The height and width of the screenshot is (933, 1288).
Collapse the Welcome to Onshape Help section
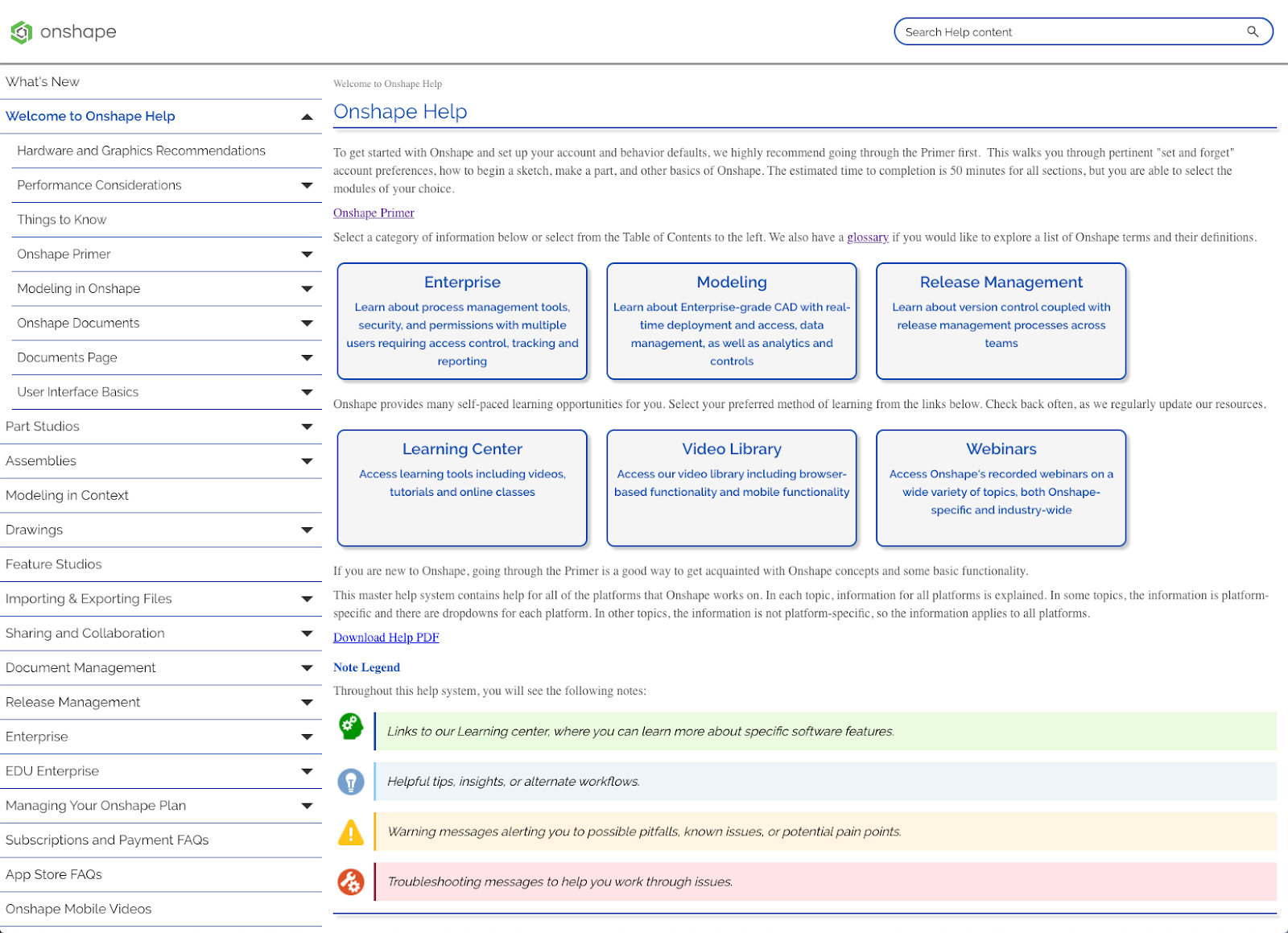[x=307, y=117]
